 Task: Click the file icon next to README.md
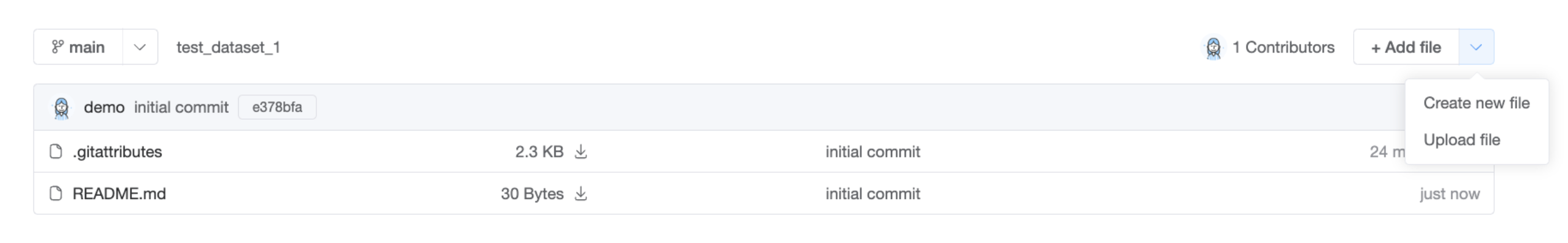pyautogui.click(x=56, y=194)
